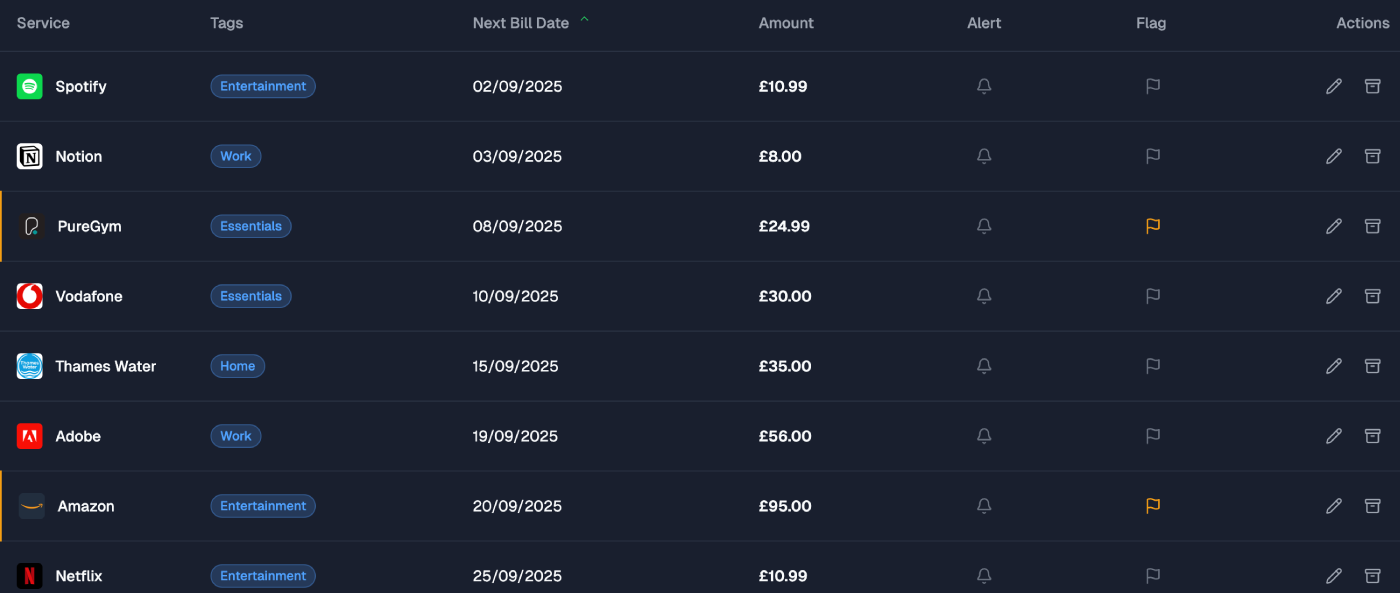Screen dimensions: 1400x593
Task: Click the Entertainment tag on Spotify
Action: tap(263, 86)
